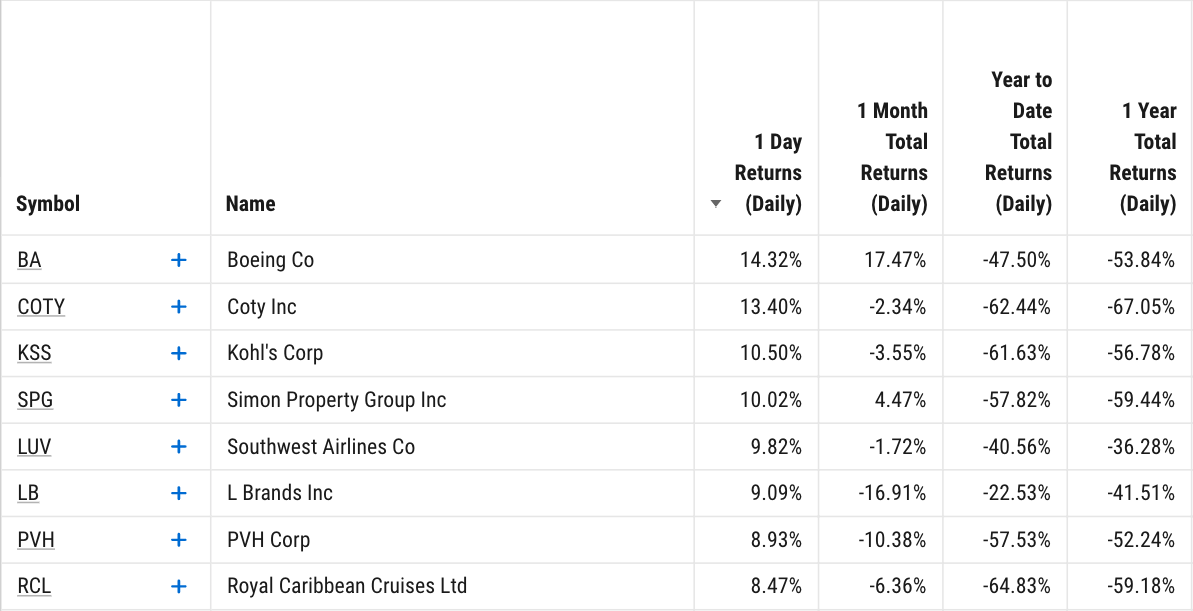Open the COTY ticker symbol link
This screenshot has width=1193, height=611.
41,307
